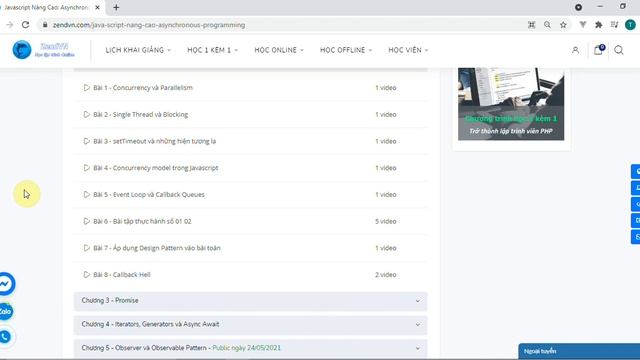Image resolution: width=640 pixels, height=360 pixels.
Task: Expand Chương 5 Observer Pattern section
Action: 251,348
